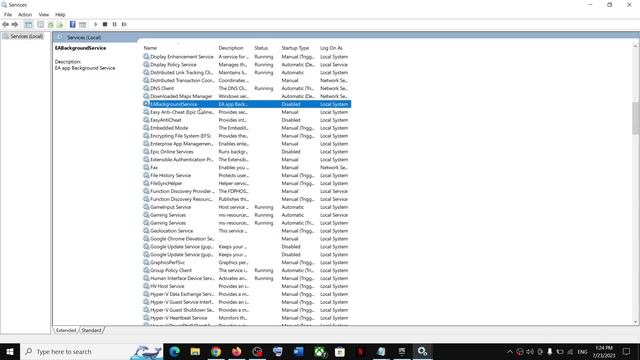
Task: Select Services (Local) in the console tree
Action: (x=27, y=36)
